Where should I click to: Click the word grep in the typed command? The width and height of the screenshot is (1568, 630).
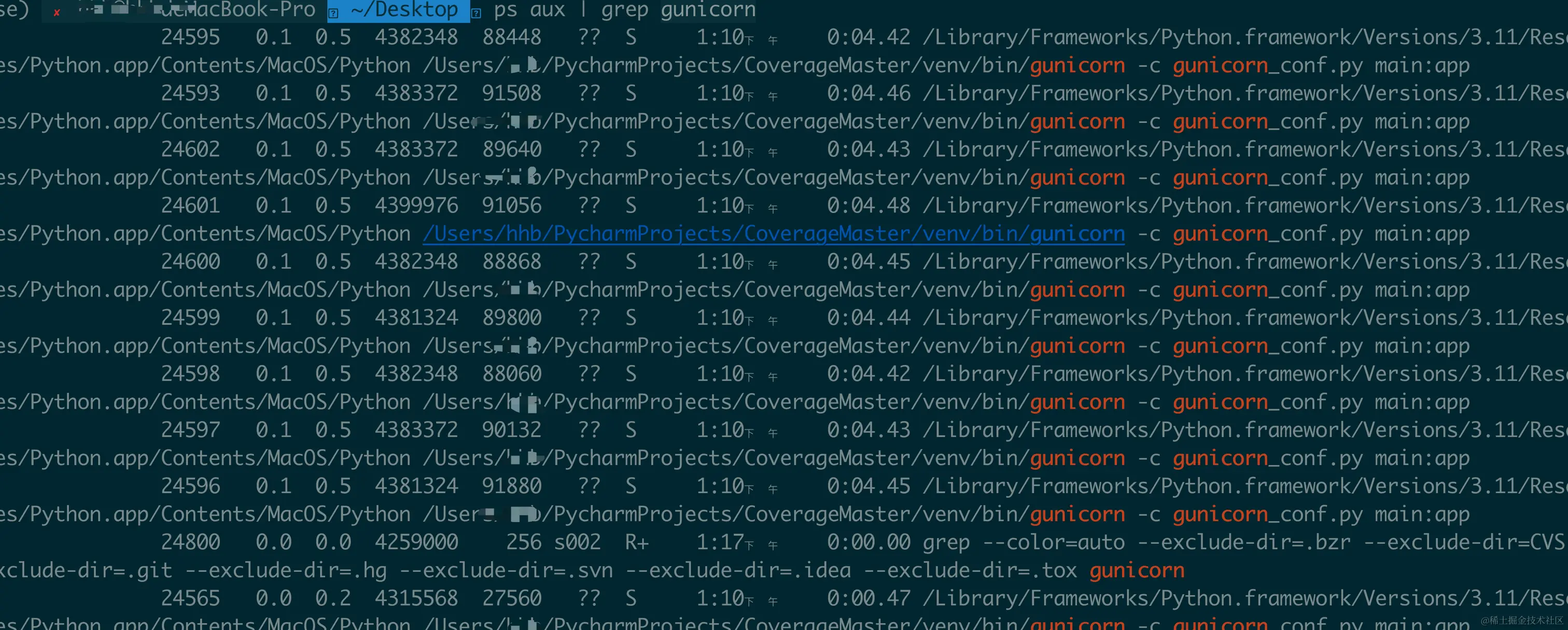click(625, 10)
